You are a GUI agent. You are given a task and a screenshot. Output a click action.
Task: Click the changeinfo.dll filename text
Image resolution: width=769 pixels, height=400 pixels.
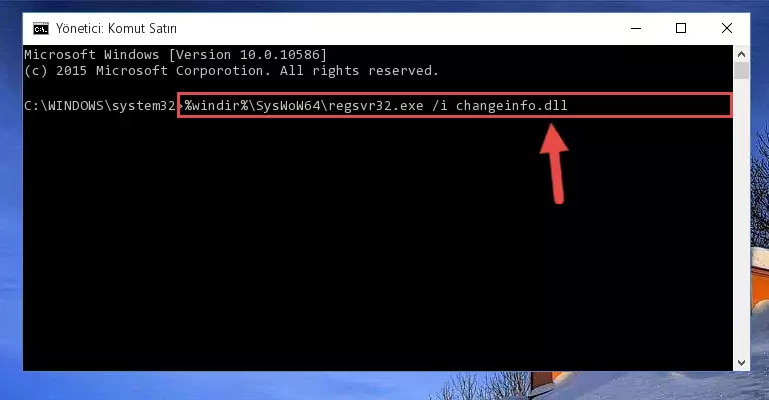[x=512, y=105]
